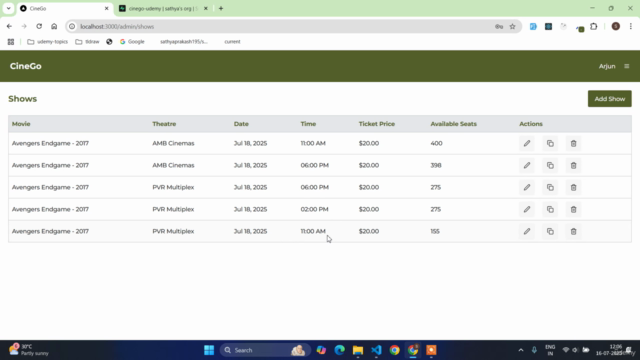The image size is (640, 360).
Task: Click the 02:00 PM time cell
Action: tap(314, 209)
